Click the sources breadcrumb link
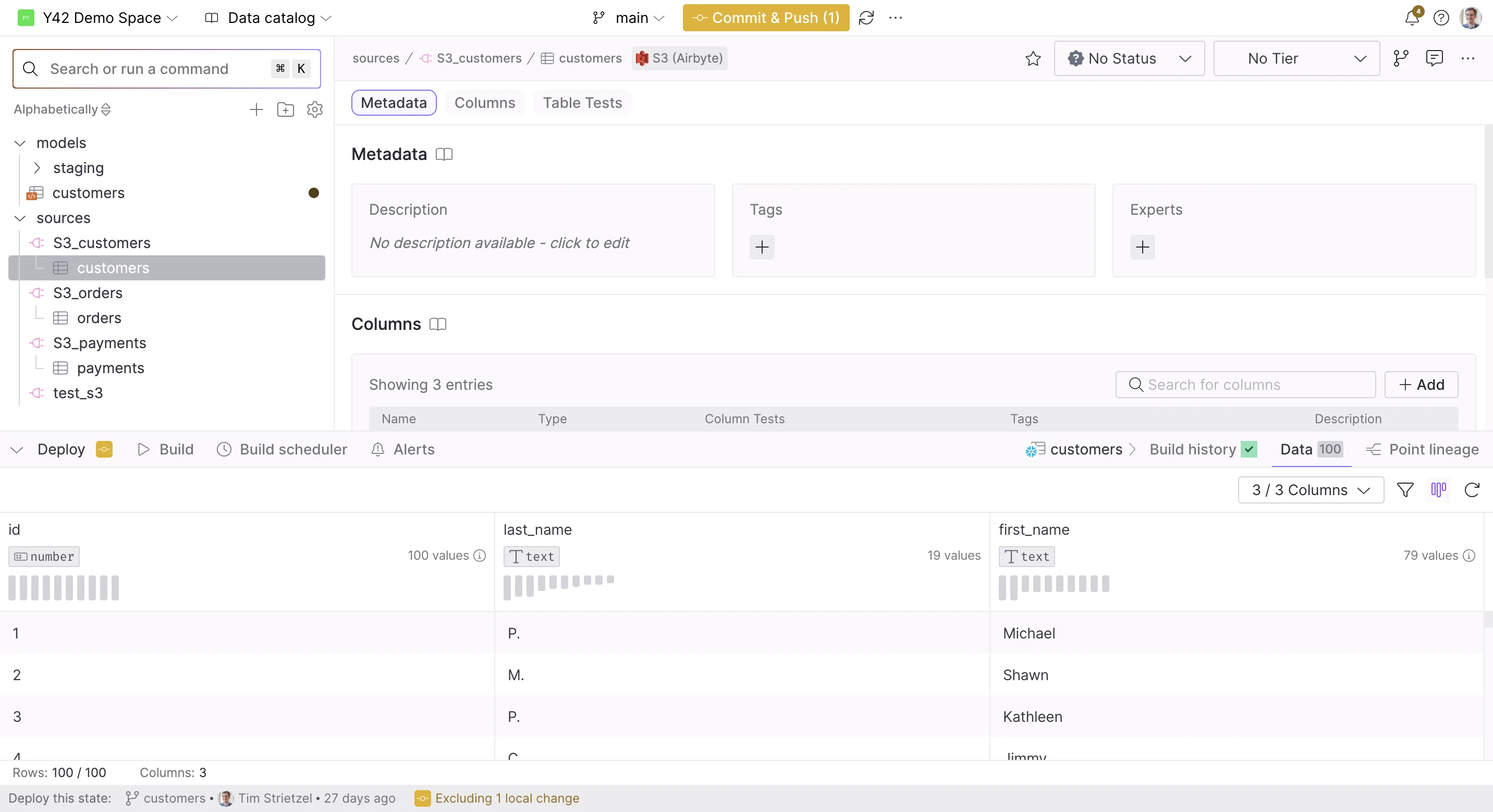This screenshot has width=1493, height=812. coord(375,58)
